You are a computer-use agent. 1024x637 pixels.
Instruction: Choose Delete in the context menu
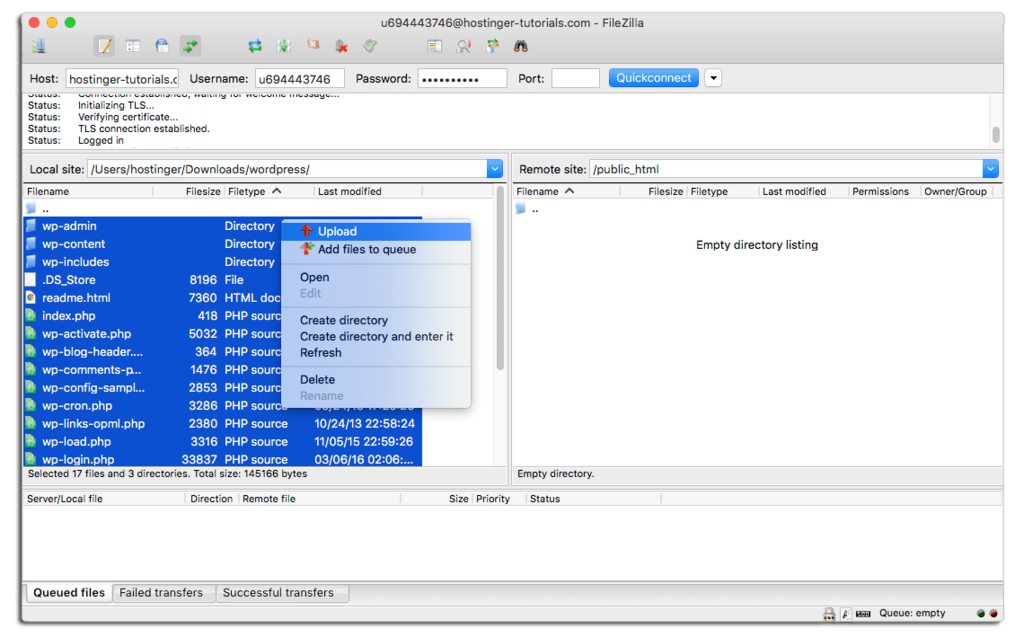pos(376,380)
